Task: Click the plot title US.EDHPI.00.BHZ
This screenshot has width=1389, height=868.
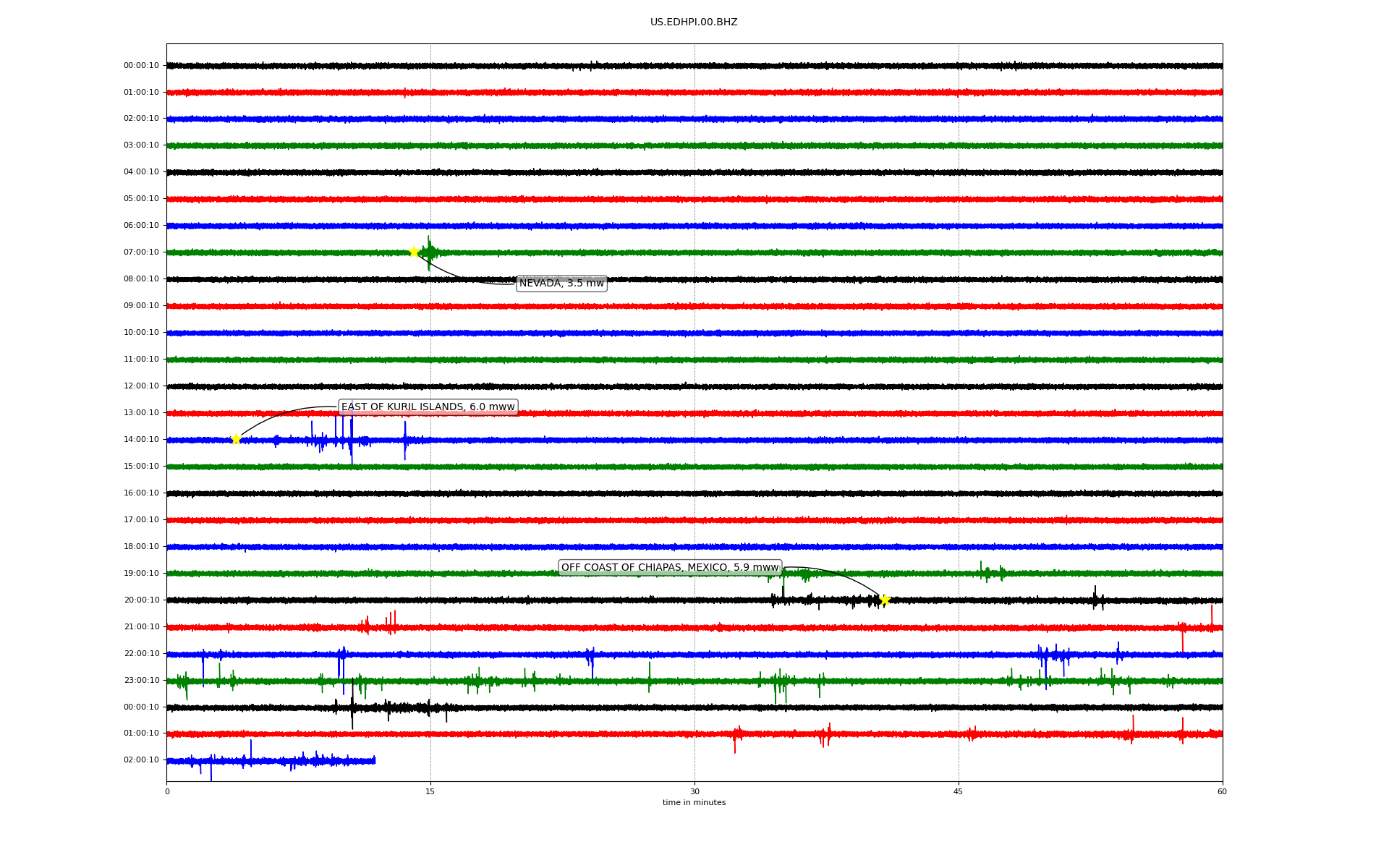Action: point(694,22)
